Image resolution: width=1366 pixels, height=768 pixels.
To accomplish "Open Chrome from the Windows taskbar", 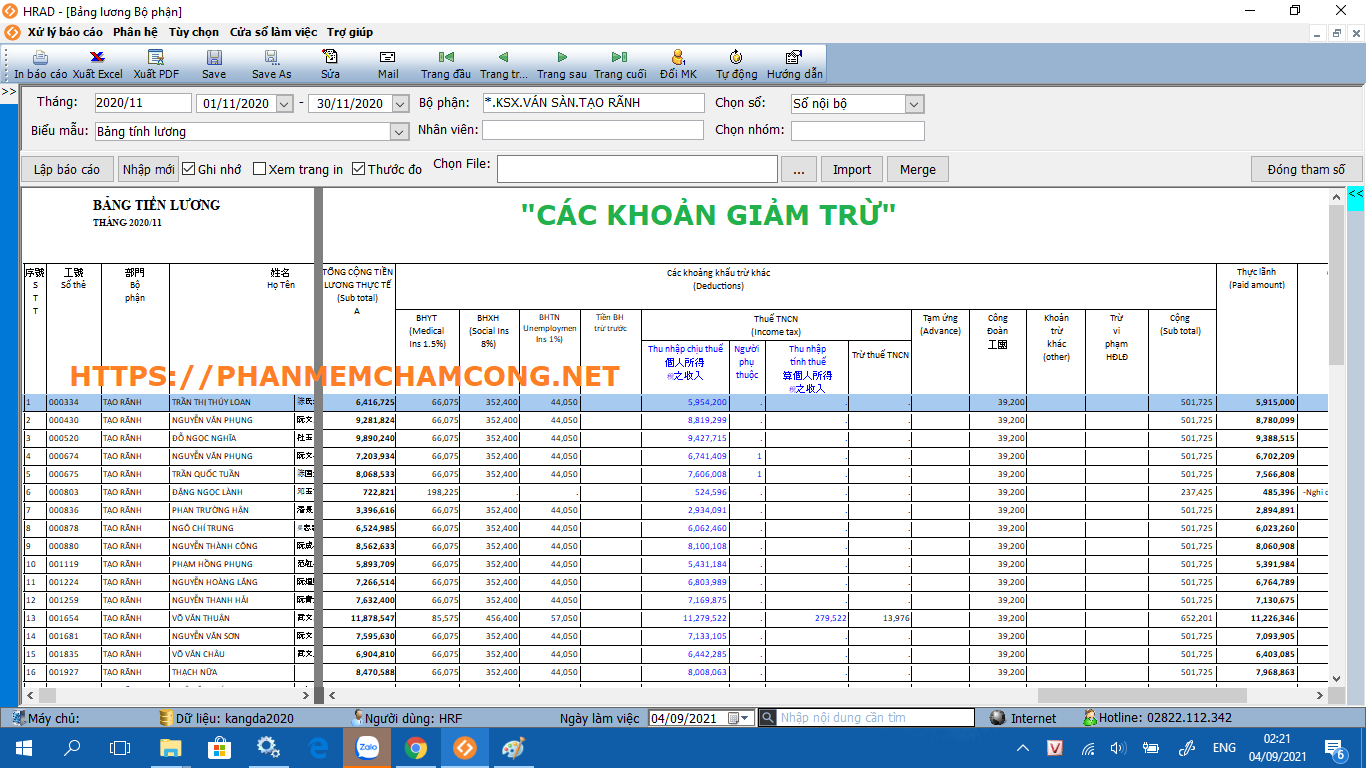I will [x=416, y=747].
